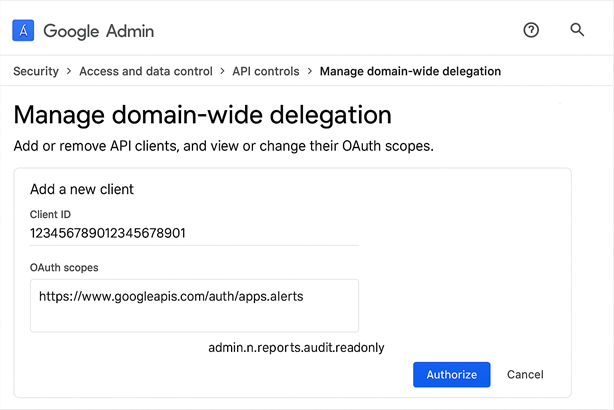
Task: Click the Google Admin title text
Action: 99,31
